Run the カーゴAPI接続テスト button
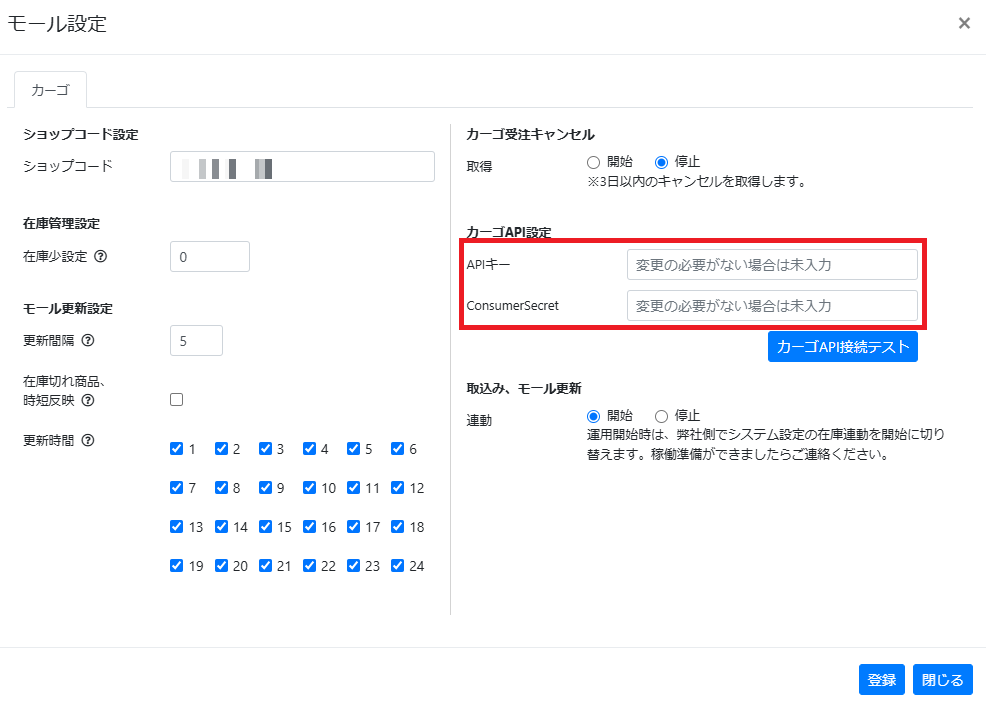The height and width of the screenshot is (707, 986). (x=843, y=347)
